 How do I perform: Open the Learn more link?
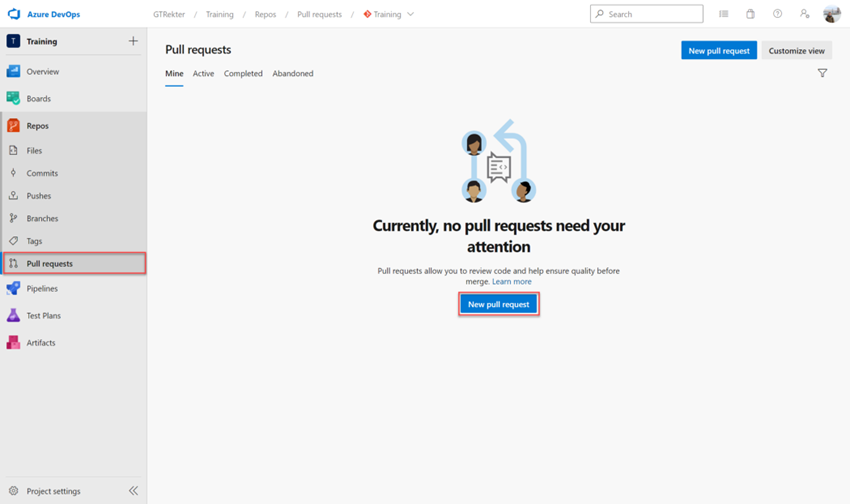(x=512, y=282)
